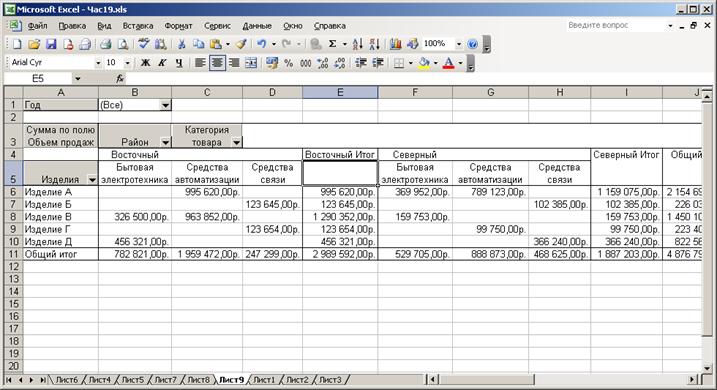Open the Год (Все) filter dropdown
Screen dimensions: 717x390
click(x=165, y=105)
